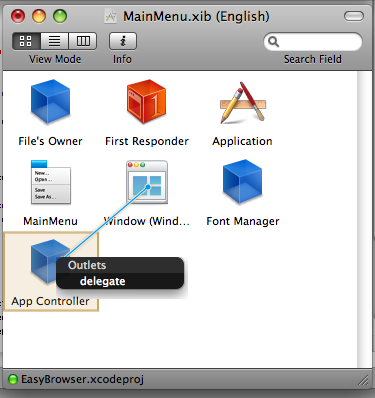Viewport: 375px width, 398px height.
Task: Close the MainMenu.xib window
Action: 18,16
